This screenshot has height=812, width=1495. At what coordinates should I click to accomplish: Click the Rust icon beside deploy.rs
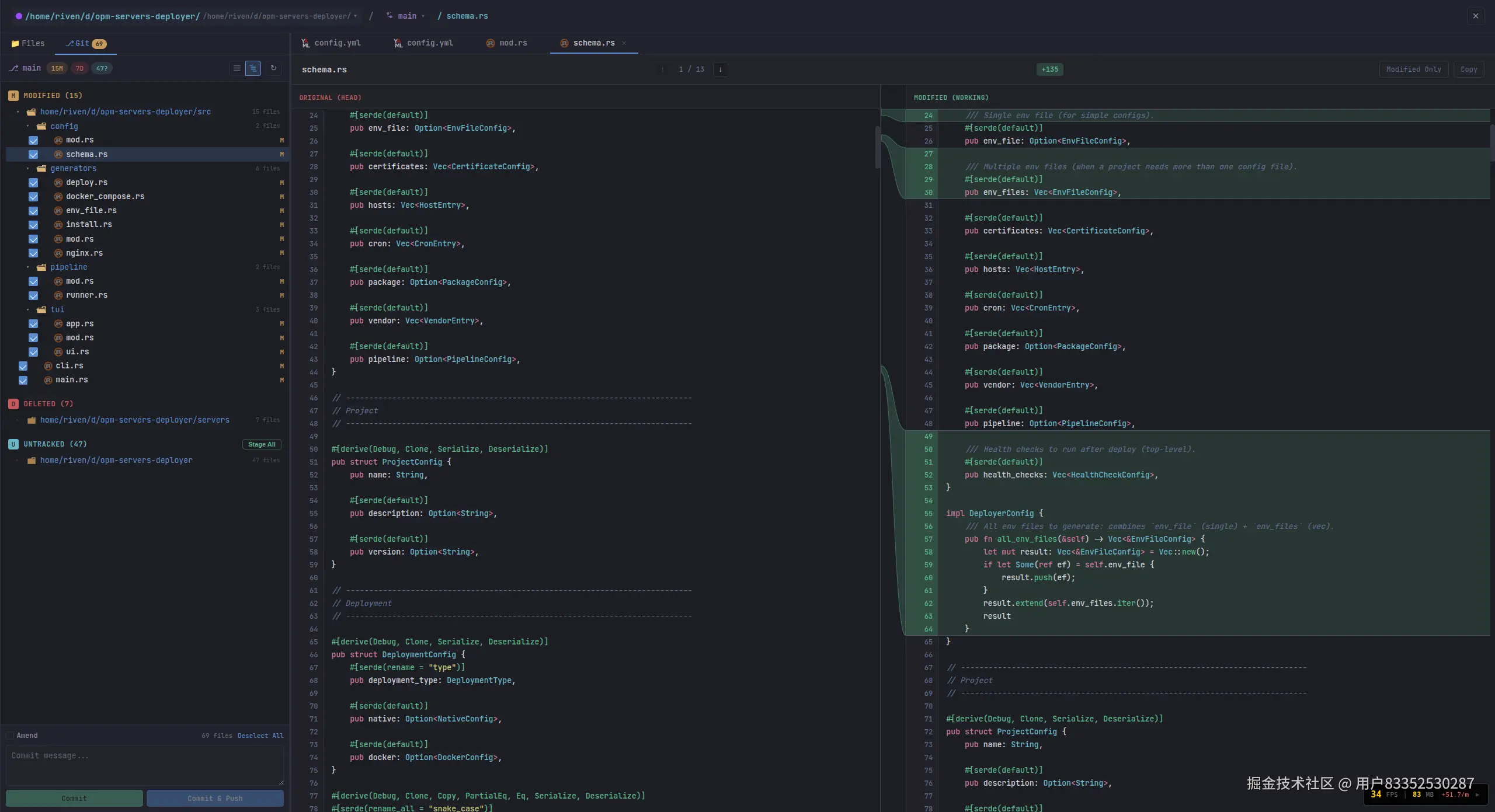tap(58, 183)
